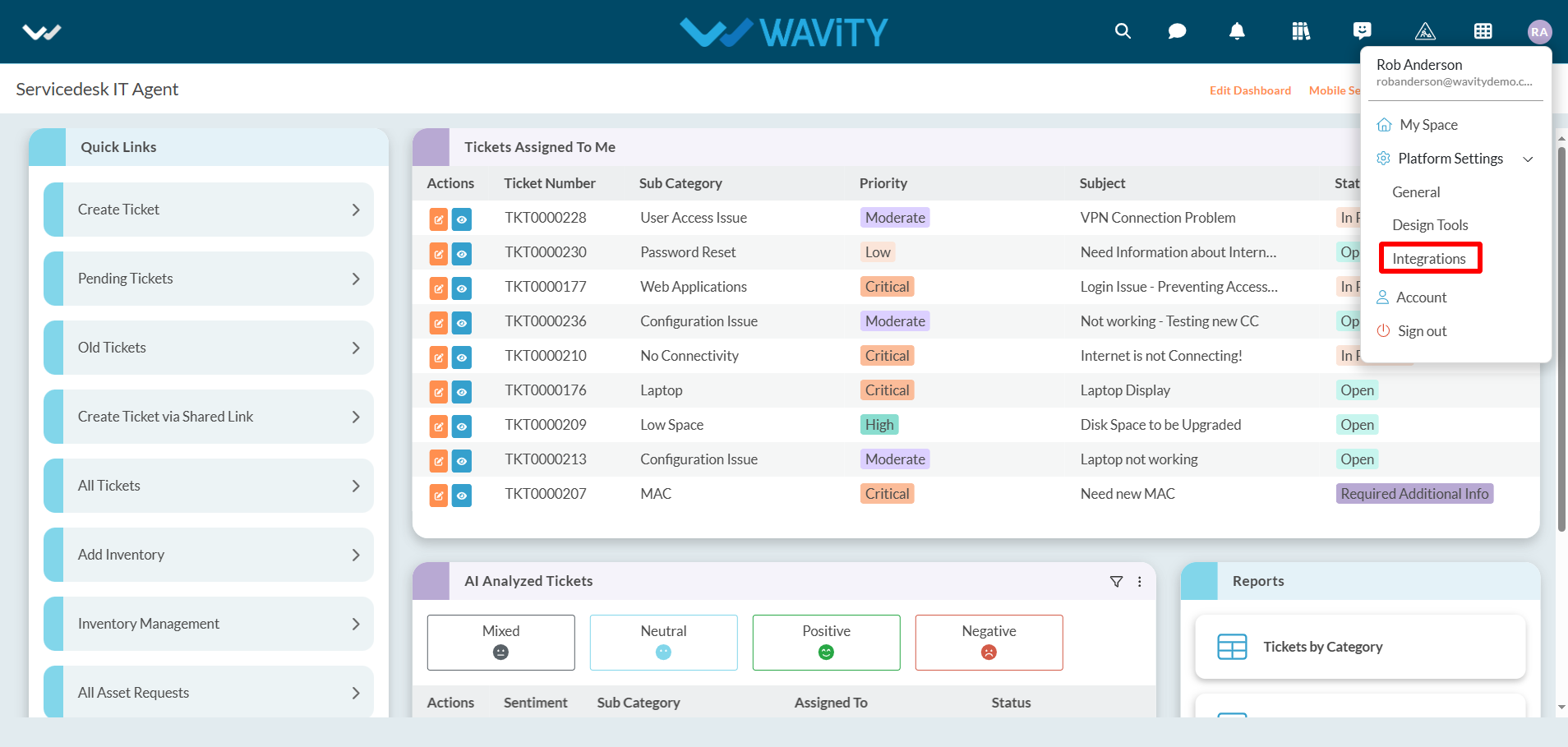Open the Add Inventory quick link arrow
Image resolution: width=1568 pixels, height=747 pixels.
pyautogui.click(x=356, y=555)
